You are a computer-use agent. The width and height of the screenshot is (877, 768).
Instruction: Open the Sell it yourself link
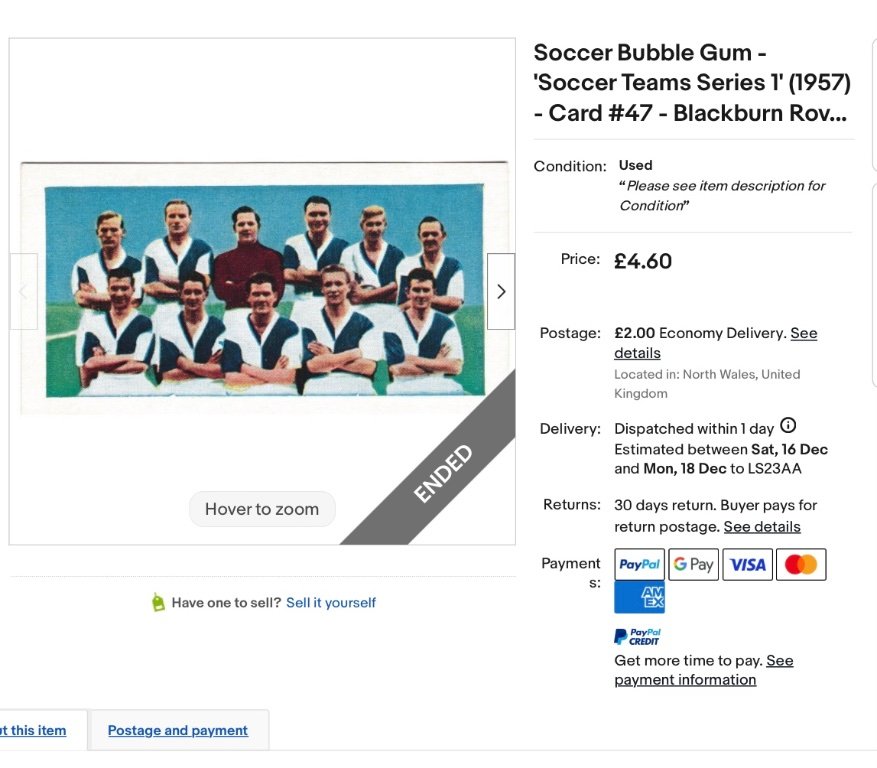[331, 603]
